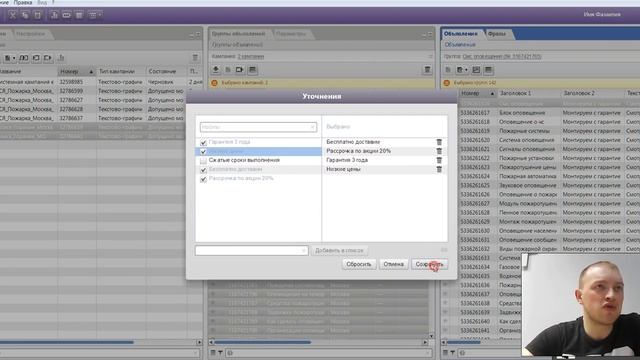Image resolution: width=640 pixels, height=360 pixels.
Task: Open dropdown of second Объявления toolbar icon
Action: 466,70
